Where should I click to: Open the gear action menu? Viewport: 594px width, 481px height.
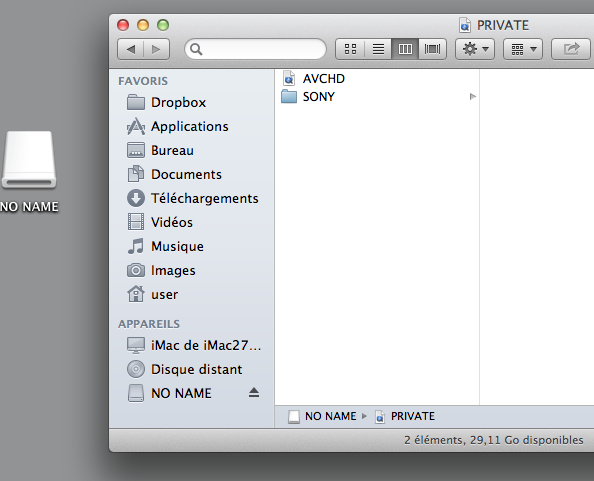(x=475, y=49)
